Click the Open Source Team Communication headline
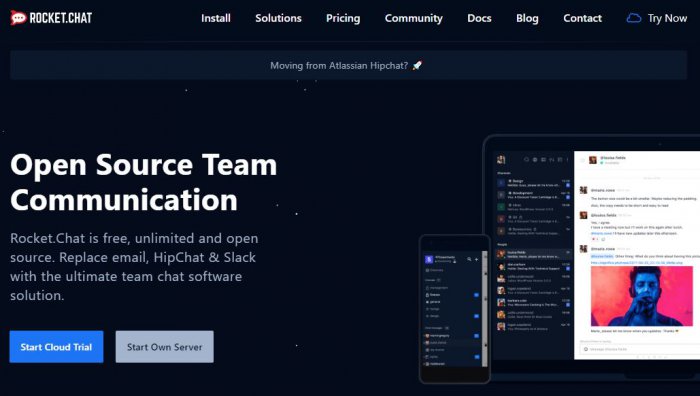 pos(144,182)
